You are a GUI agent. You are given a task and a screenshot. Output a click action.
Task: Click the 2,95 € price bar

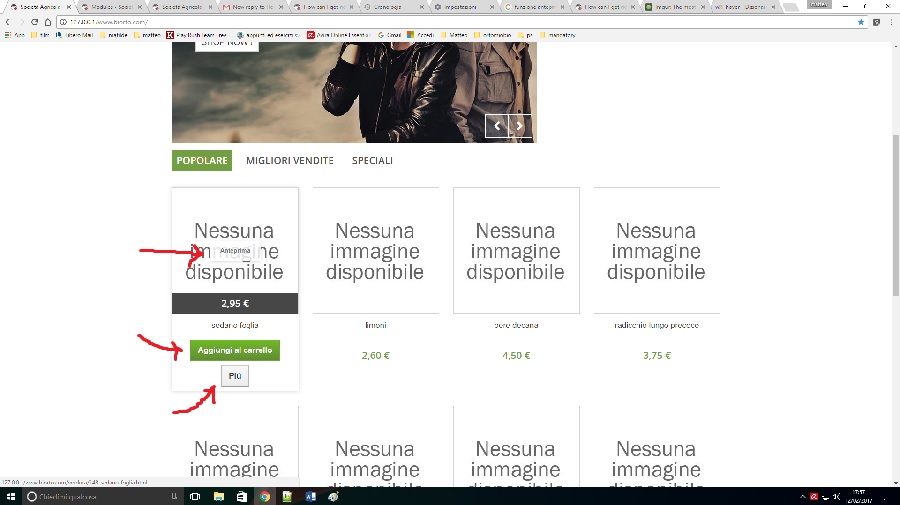pyautogui.click(x=235, y=304)
